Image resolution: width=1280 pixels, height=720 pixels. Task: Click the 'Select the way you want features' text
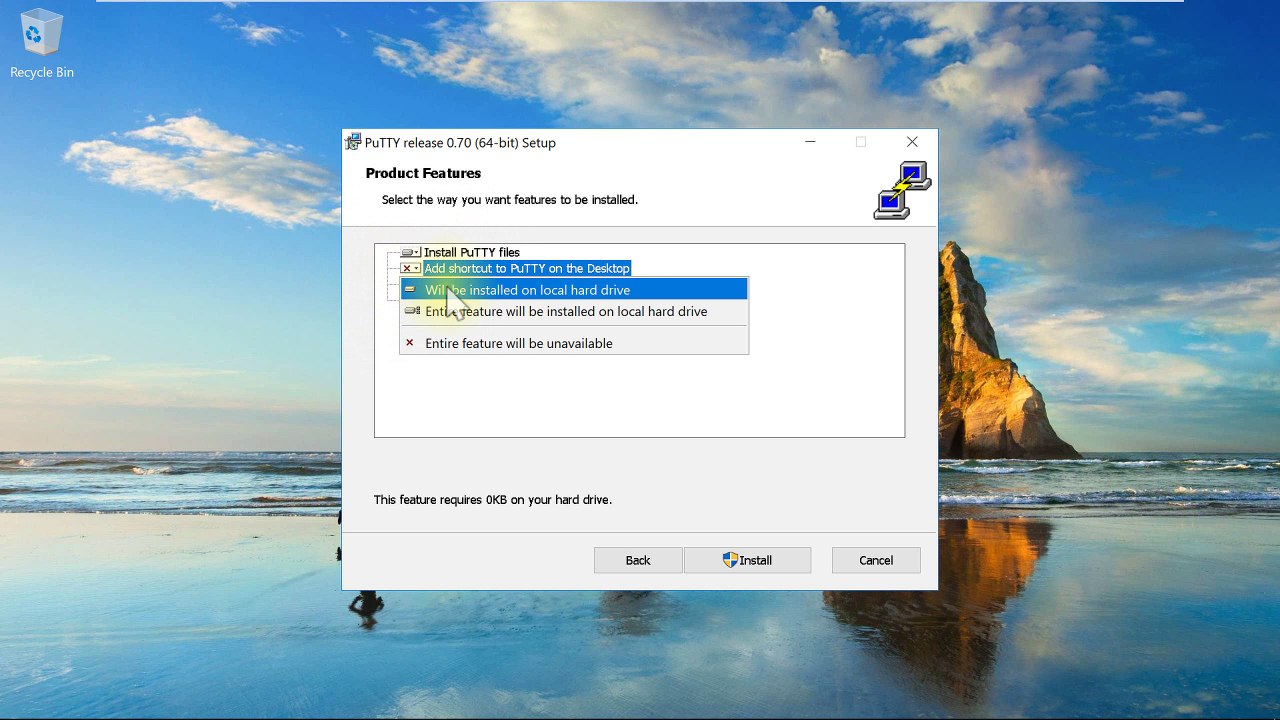pyautogui.click(x=509, y=200)
